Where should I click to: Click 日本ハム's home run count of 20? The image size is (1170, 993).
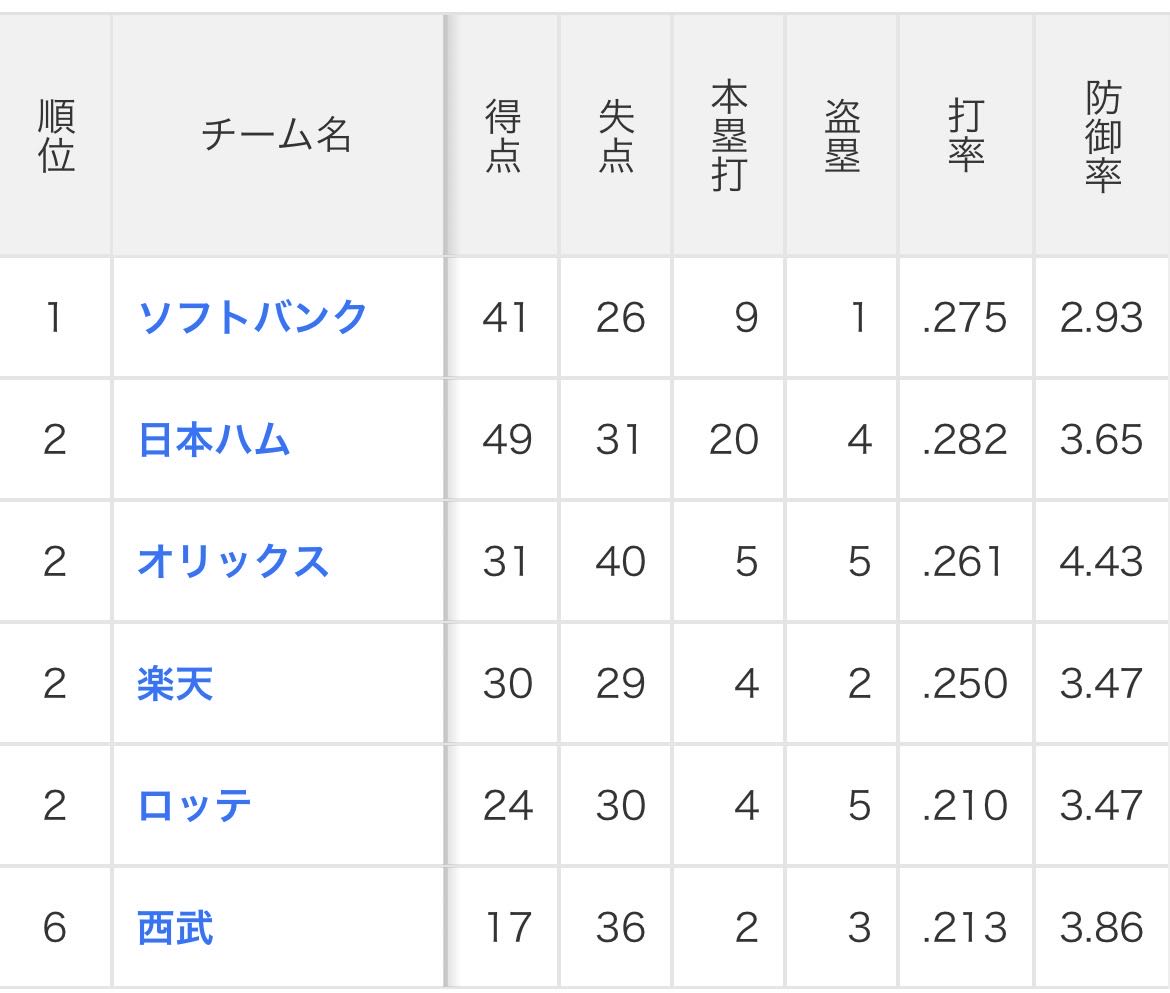[733, 440]
